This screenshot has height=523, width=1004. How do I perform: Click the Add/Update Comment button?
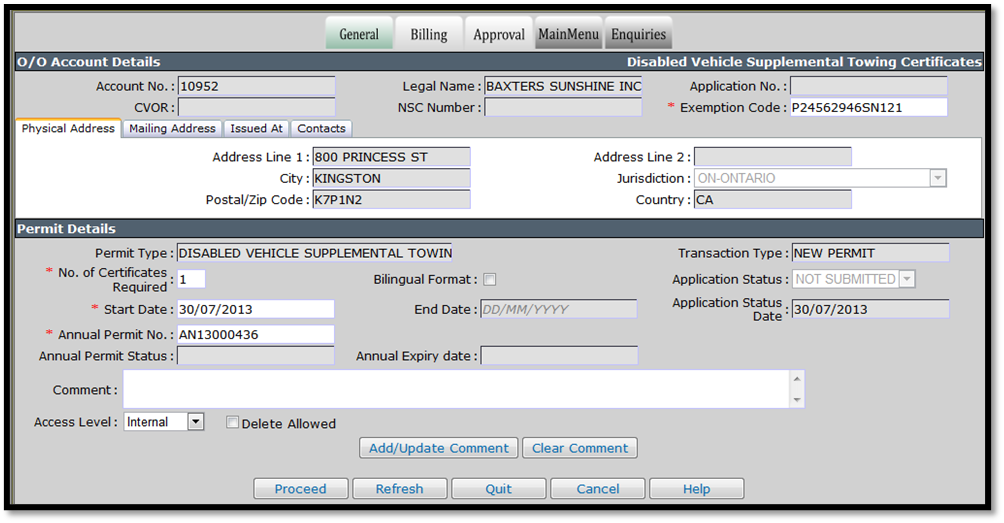tap(439, 448)
